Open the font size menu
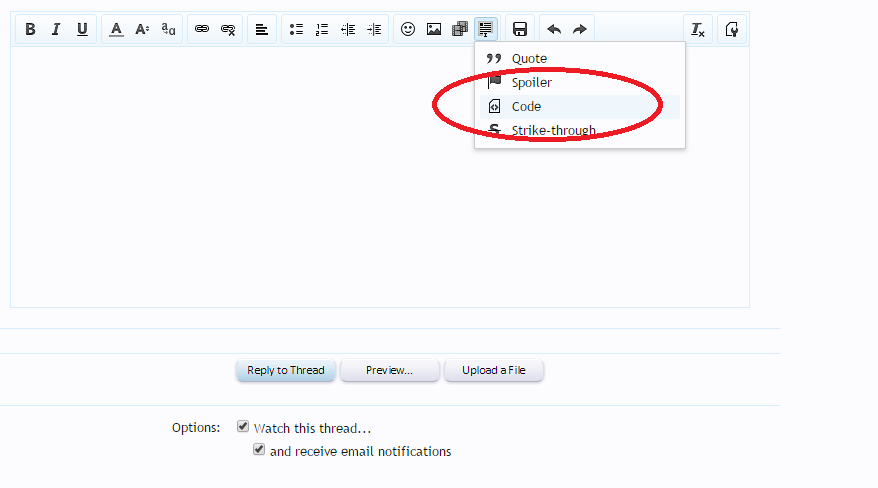 (x=142, y=29)
